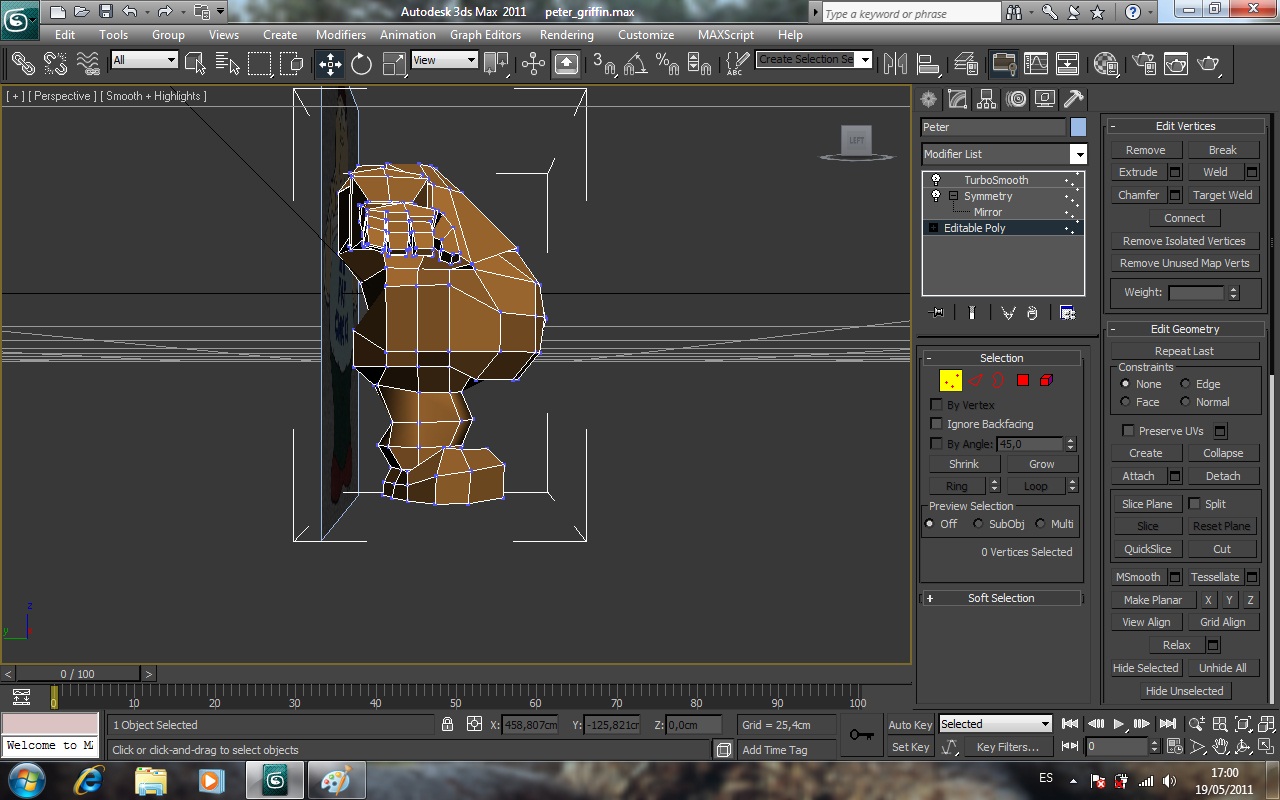Select the Edge constraint radio button
The height and width of the screenshot is (800, 1280).
tap(1186, 384)
